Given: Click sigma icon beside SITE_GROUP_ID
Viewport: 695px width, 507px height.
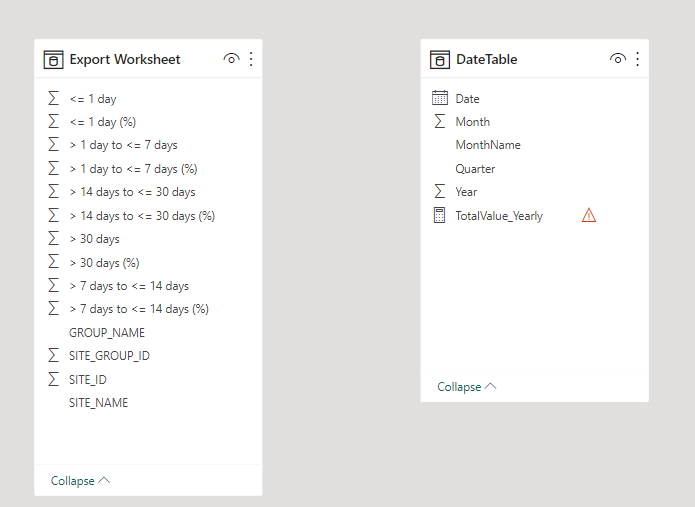Looking at the screenshot, I should (x=53, y=355).
